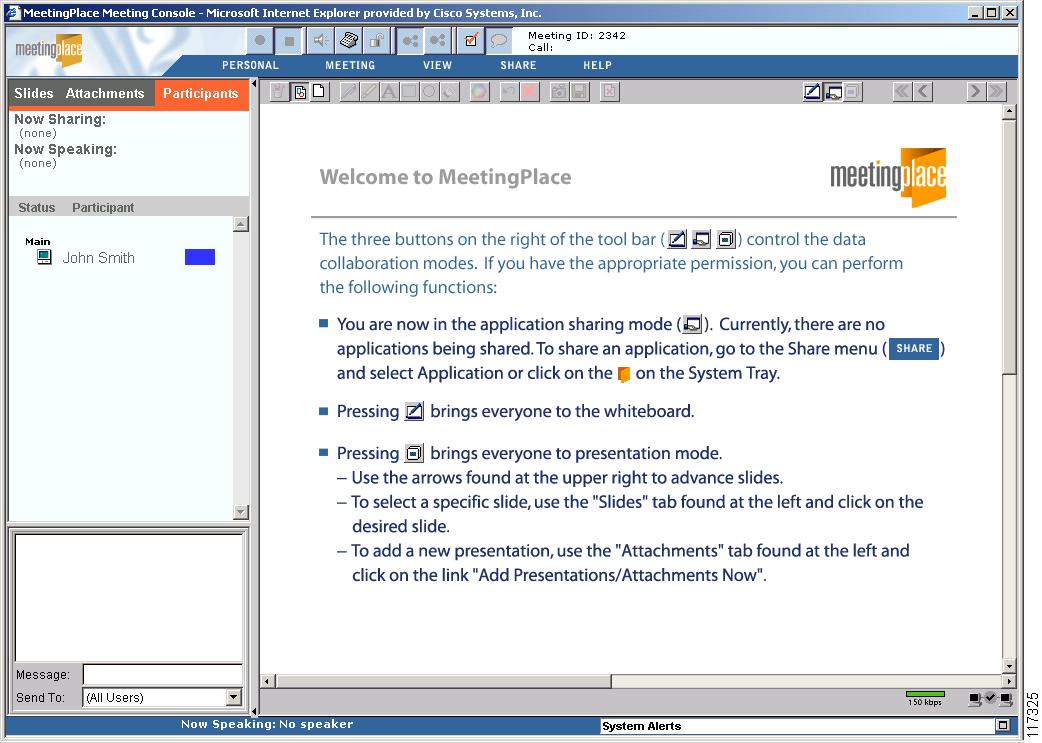Open the HELP menu
This screenshot has width=1042, height=743.
click(597, 65)
